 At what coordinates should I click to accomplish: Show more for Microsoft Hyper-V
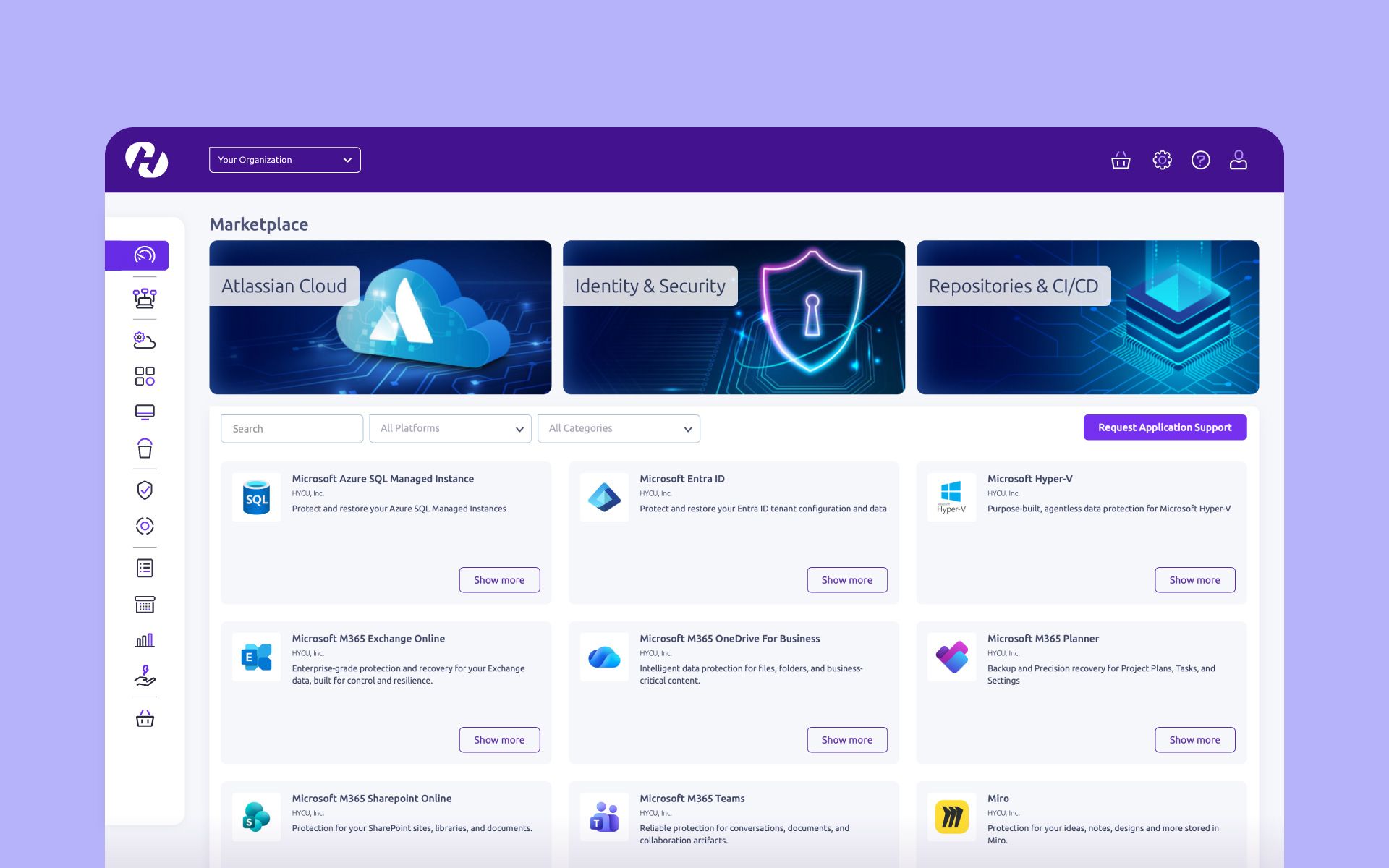[x=1195, y=580]
